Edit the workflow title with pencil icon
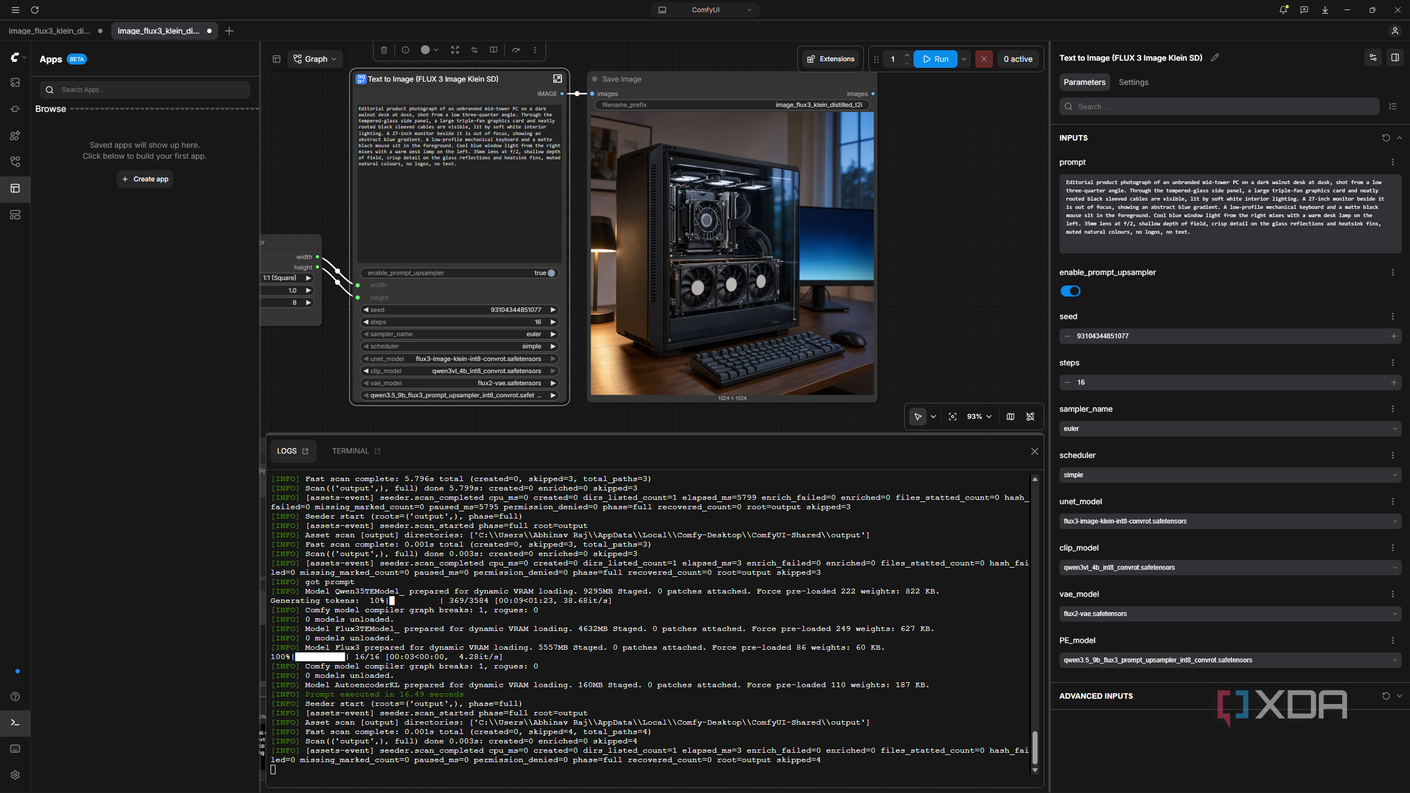The width and height of the screenshot is (1410, 793). tap(1215, 58)
